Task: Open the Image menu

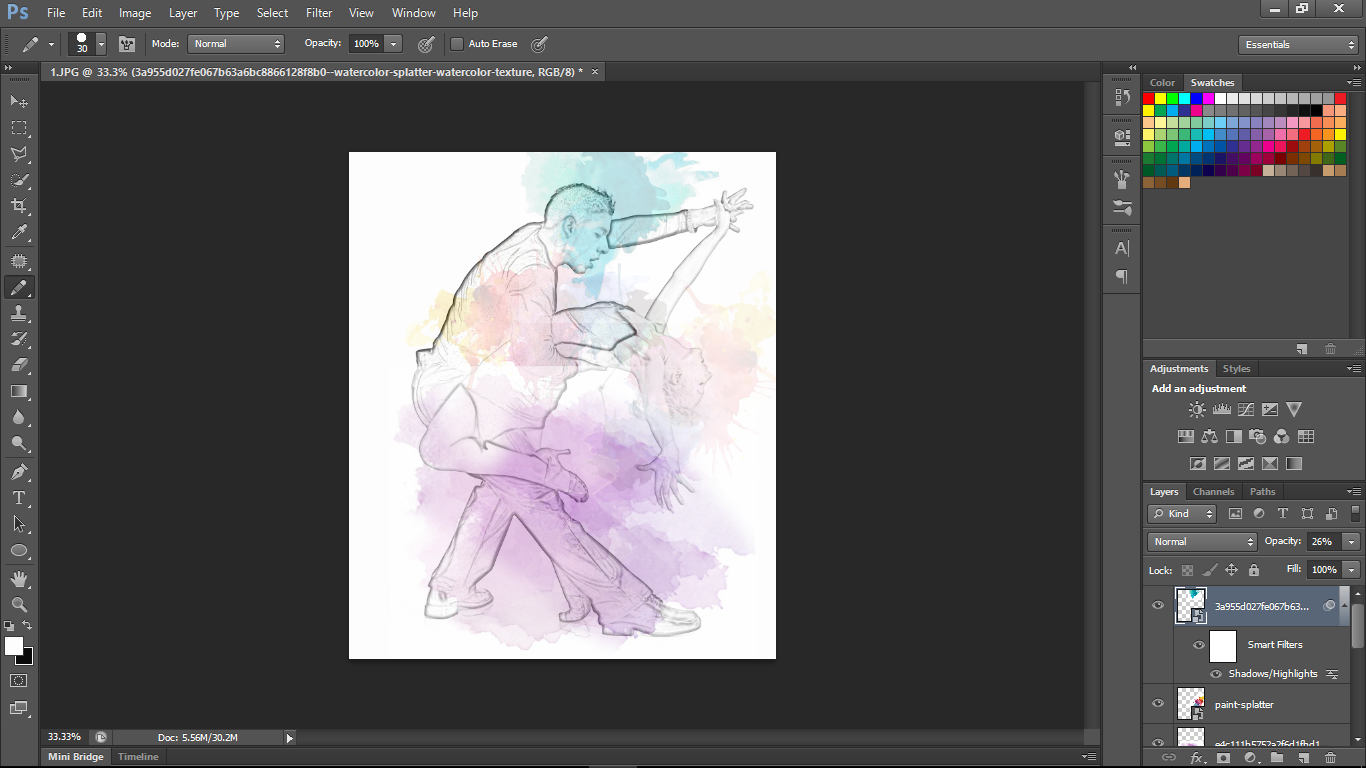Action: pyautogui.click(x=135, y=13)
